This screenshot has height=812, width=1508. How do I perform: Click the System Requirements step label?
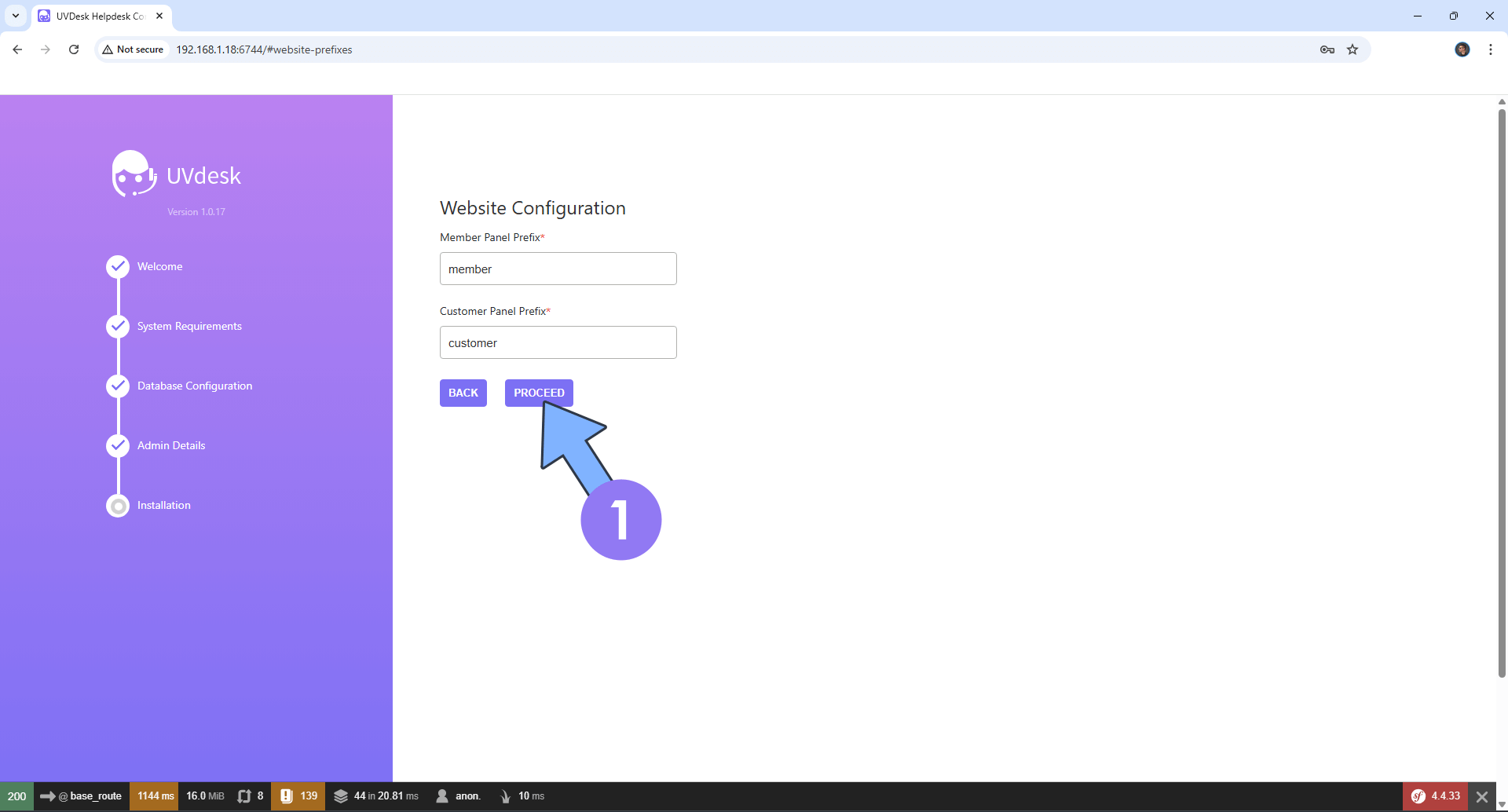tap(189, 326)
